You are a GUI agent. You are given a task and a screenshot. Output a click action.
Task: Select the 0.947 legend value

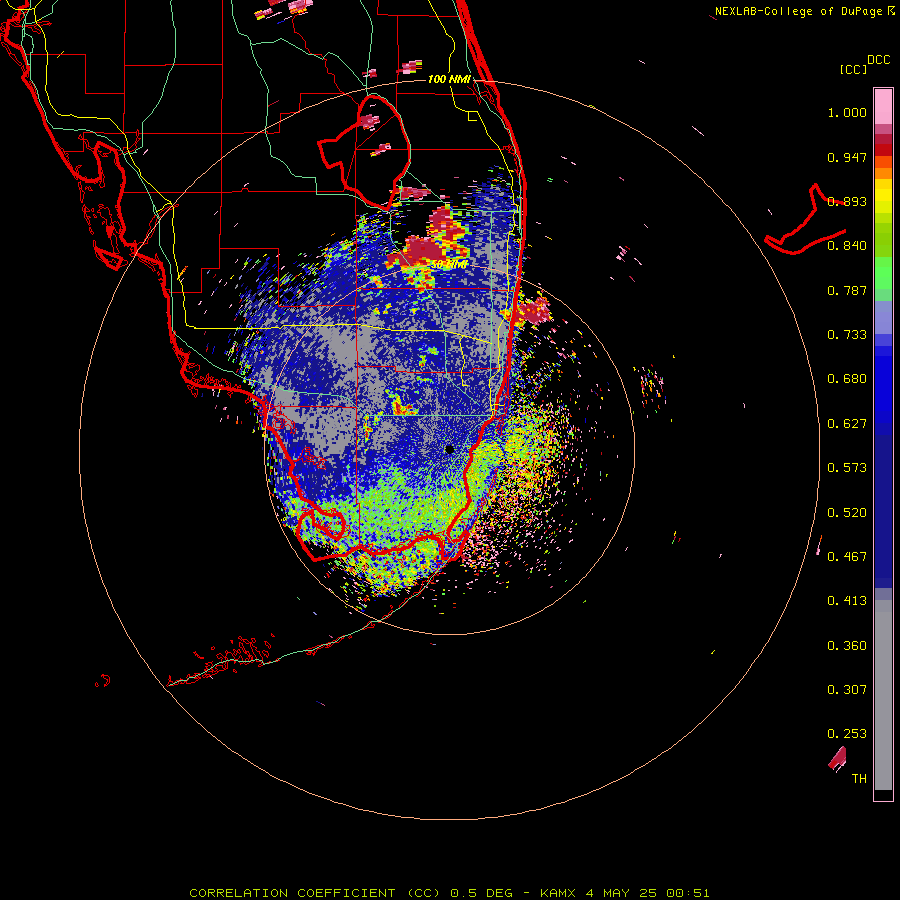pos(847,157)
